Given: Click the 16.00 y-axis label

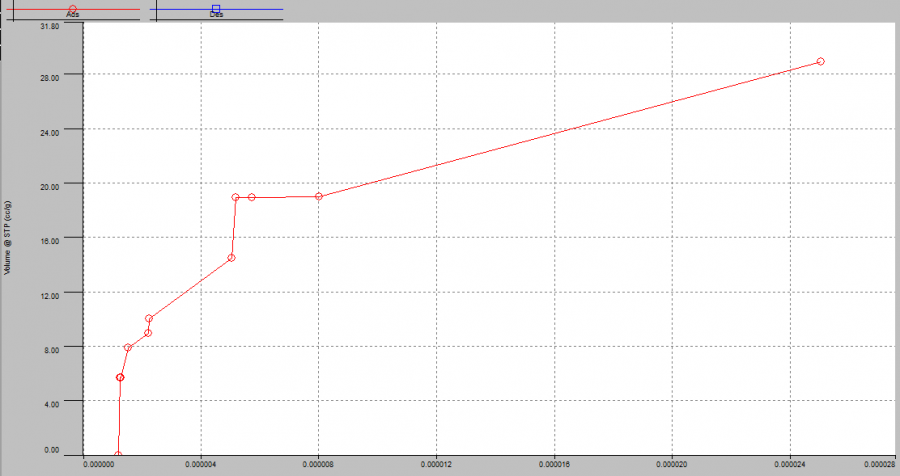Looking at the screenshot, I should tap(50, 241).
